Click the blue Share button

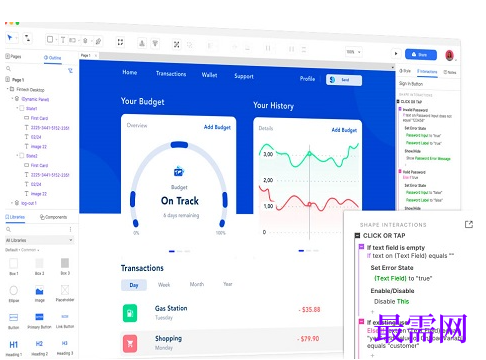click(421, 54)
